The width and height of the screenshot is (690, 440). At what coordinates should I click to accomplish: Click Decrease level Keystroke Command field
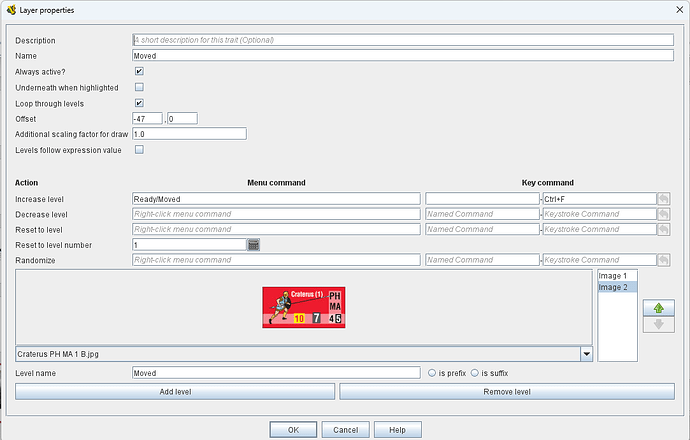[x=599, y=214]
